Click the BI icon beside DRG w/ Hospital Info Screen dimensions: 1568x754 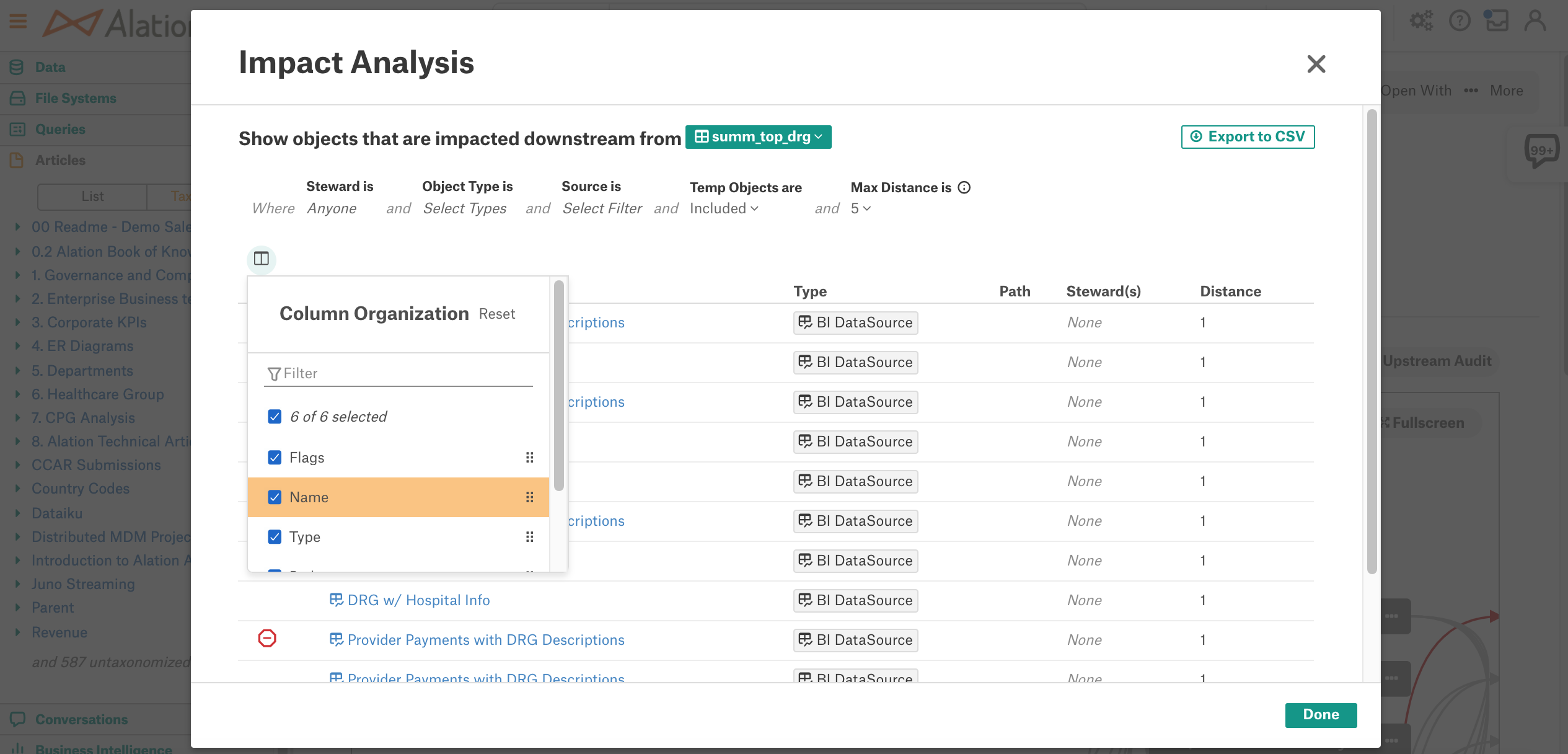pyautogui.click(x=336, y=600)
